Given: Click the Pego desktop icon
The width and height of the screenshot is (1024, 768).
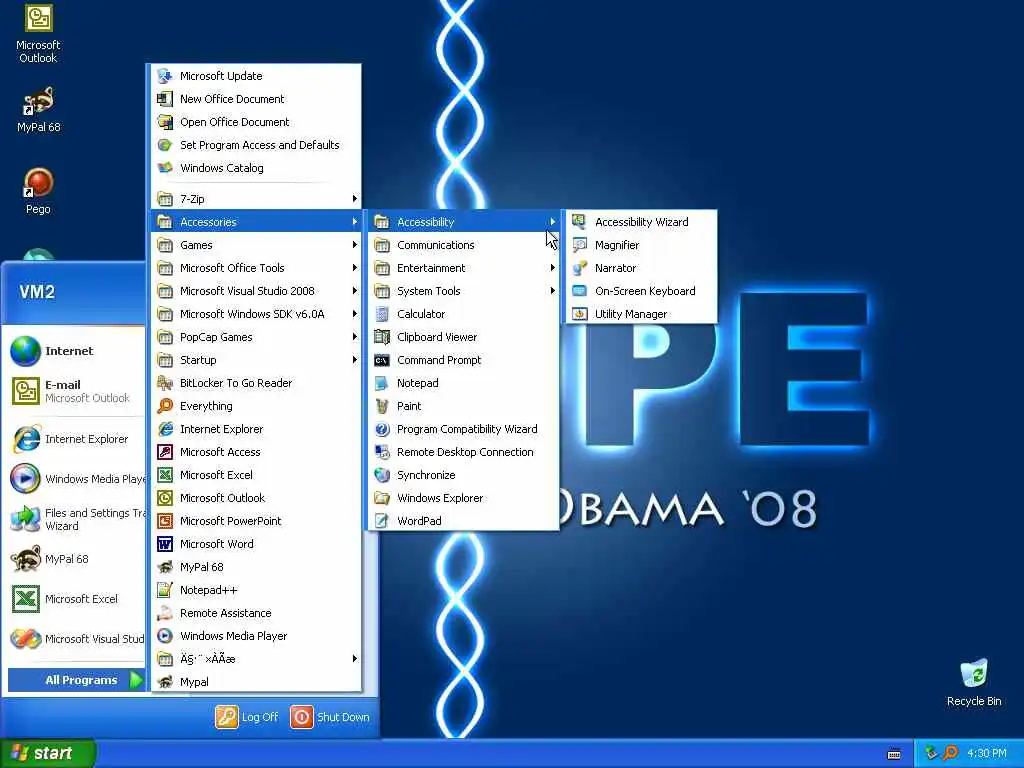Looking at the screenshot, I should (x=38, y=191).
